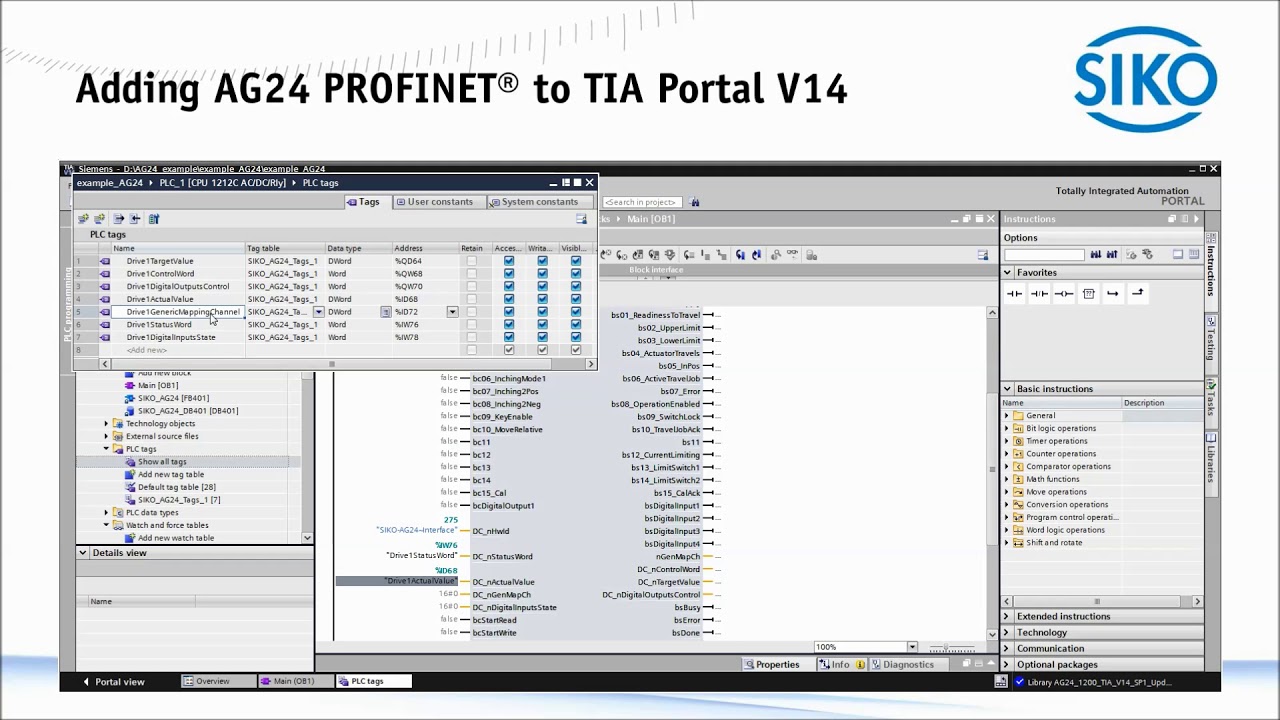Click the first add tag icon in PLC tags toolbar
The width and height of the screenshot is (1280, 720).
pos(83,218)
